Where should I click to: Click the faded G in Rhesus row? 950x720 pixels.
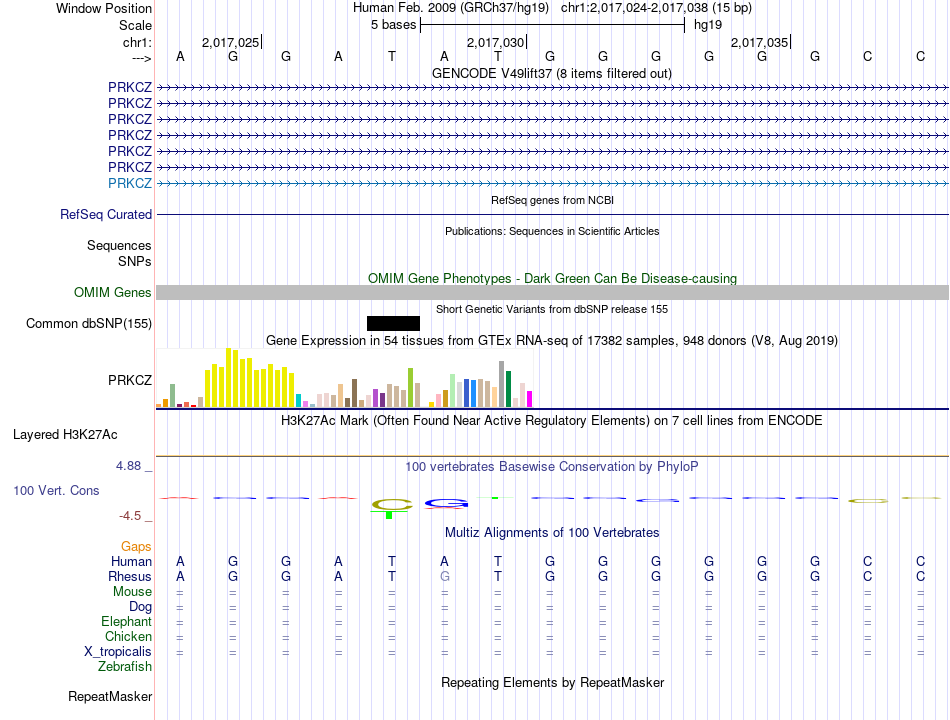click(445, 576)
